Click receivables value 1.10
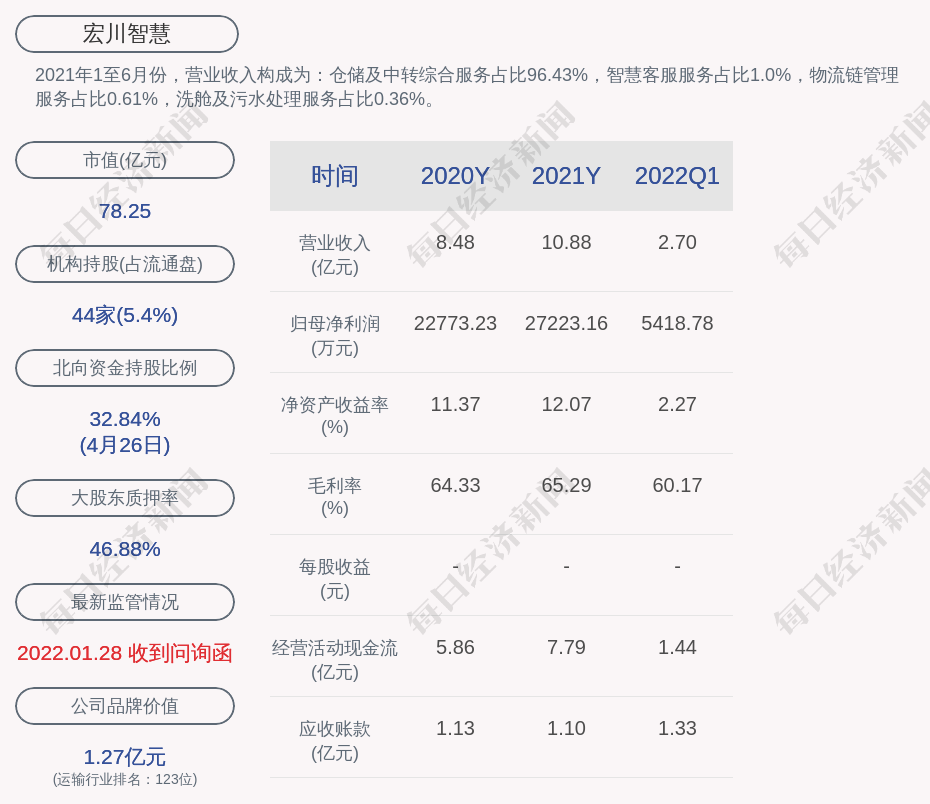 pyautogui.click(x=566, y=728)
